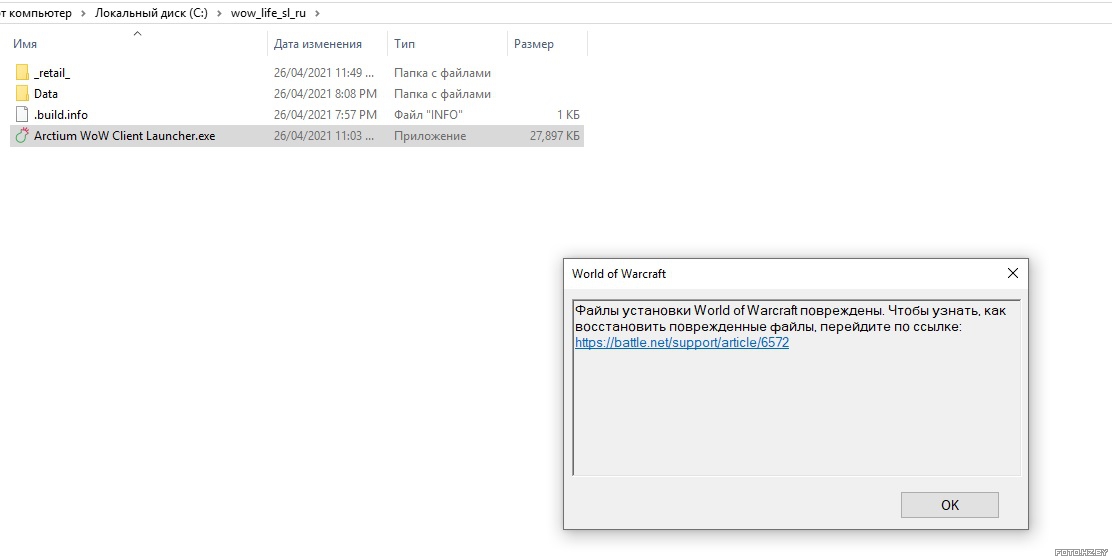Click the Arctium WoW Client Launcher icon

click(x=22, y=135)
